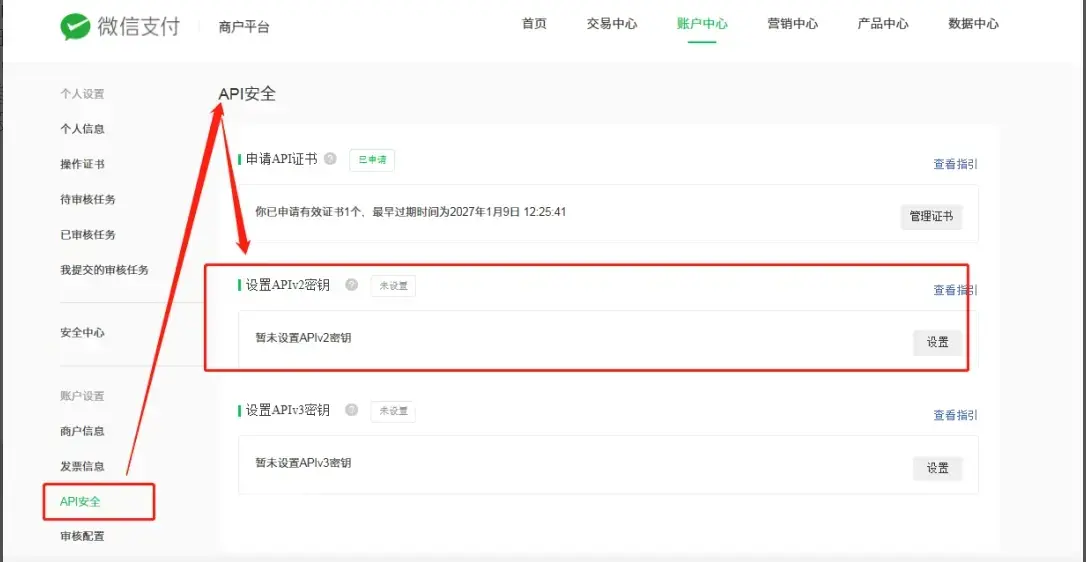Open 数据中心 in top navigation
Image resolution: width=1086 pixels, height=562 pixels.
[x=973, y=24]
